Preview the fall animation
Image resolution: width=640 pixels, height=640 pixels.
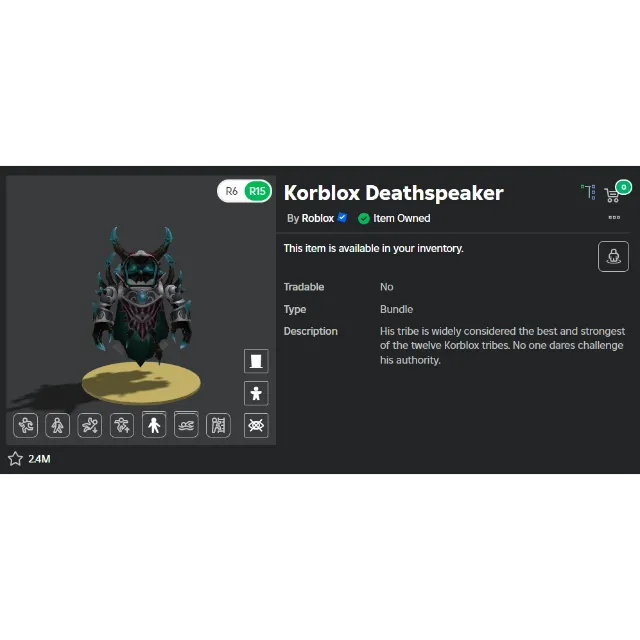click(91, 426)
